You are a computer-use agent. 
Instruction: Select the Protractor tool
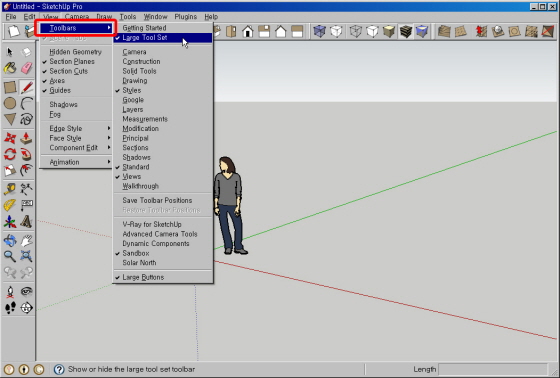pos(10,205)
